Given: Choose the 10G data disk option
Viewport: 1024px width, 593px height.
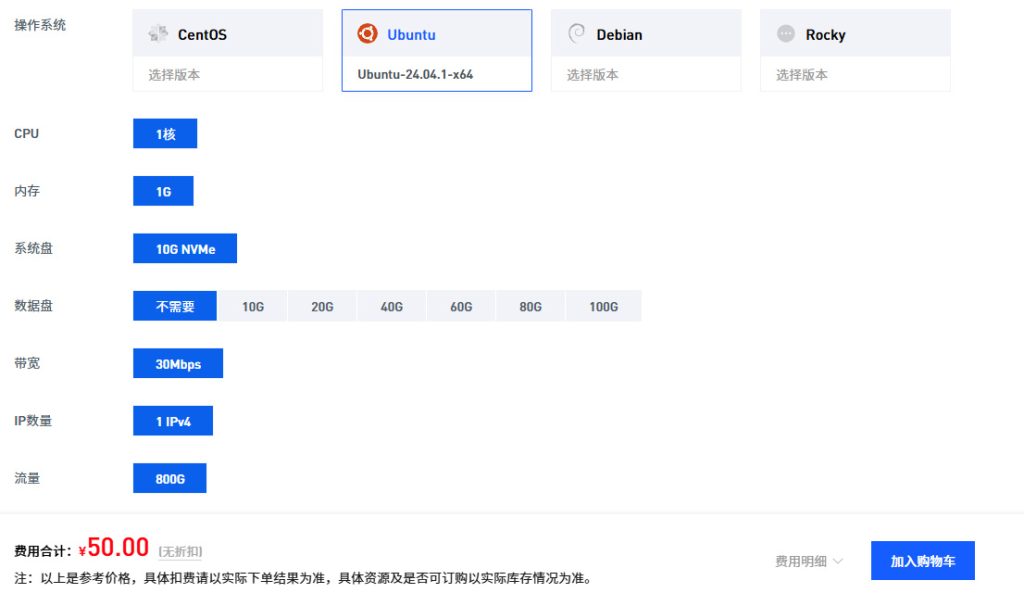Looking at the screenshot, I should [253, 306].
